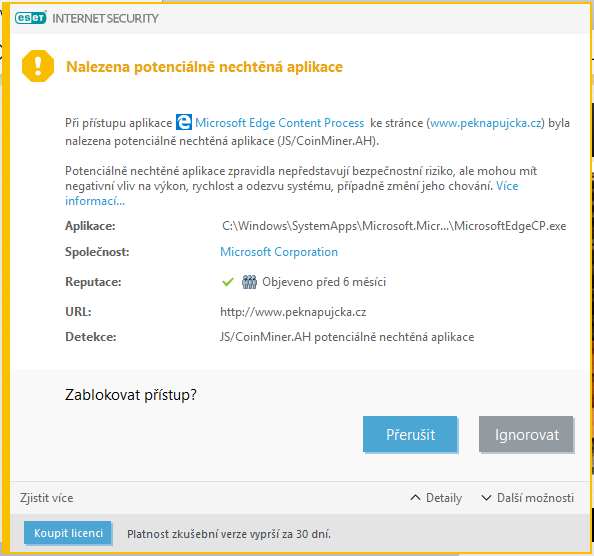This screenshot has width=594, height=556.
Task: Open the Microsoft Edge Content Process link
Action: pyautogui.click(x=280, y=123)
